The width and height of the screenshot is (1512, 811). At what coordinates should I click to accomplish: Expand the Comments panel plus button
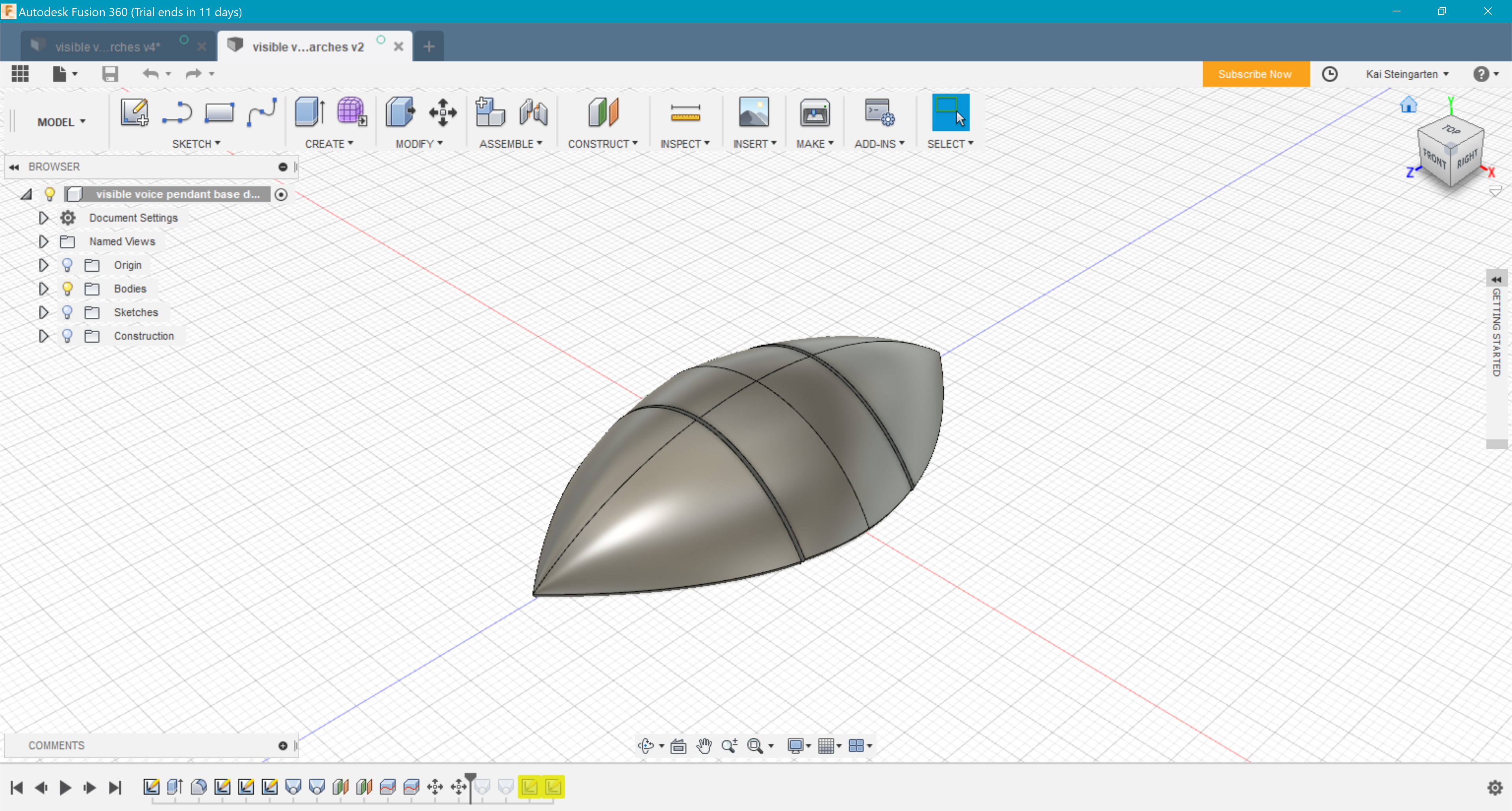click(x=282, y=745)
